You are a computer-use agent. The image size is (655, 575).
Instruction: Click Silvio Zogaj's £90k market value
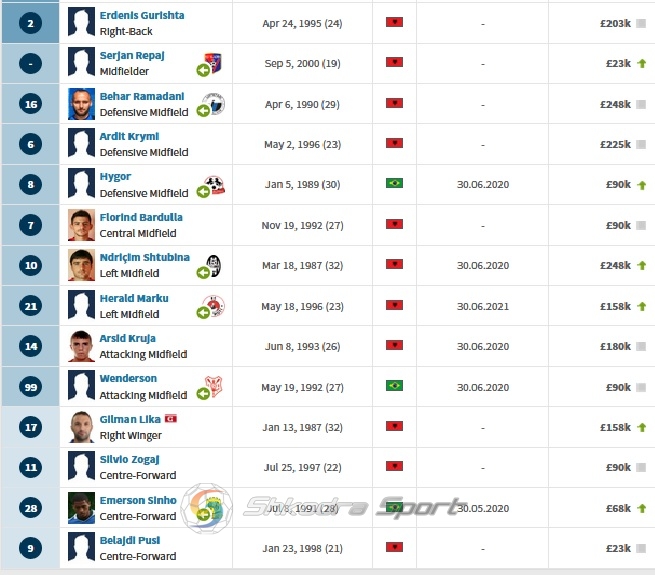(x=618, y=467)
